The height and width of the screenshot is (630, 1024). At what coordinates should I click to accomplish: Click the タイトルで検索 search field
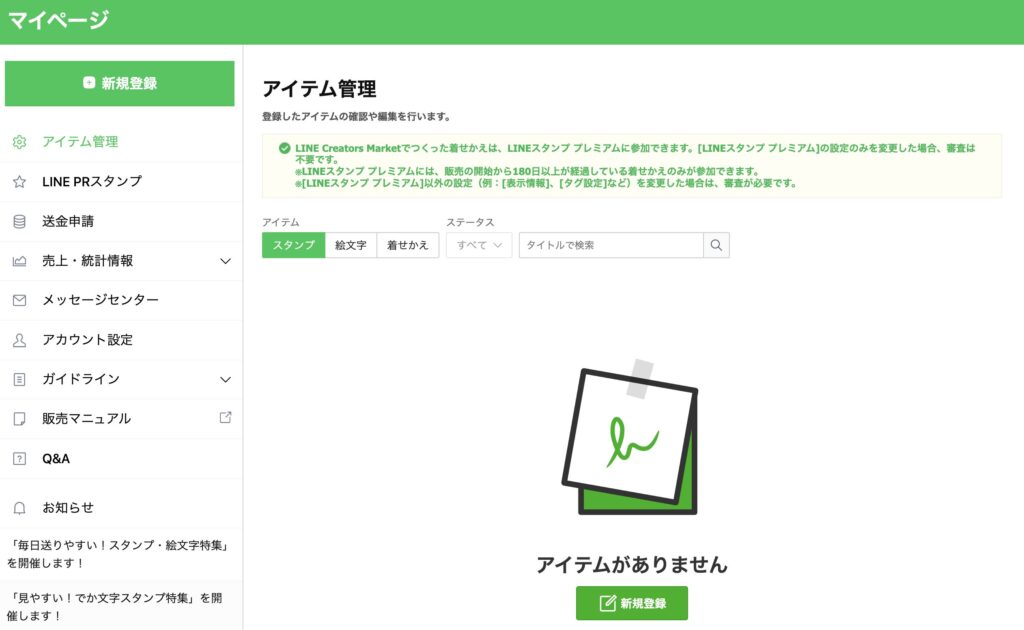pyautogui.click(x=611, y=245)
